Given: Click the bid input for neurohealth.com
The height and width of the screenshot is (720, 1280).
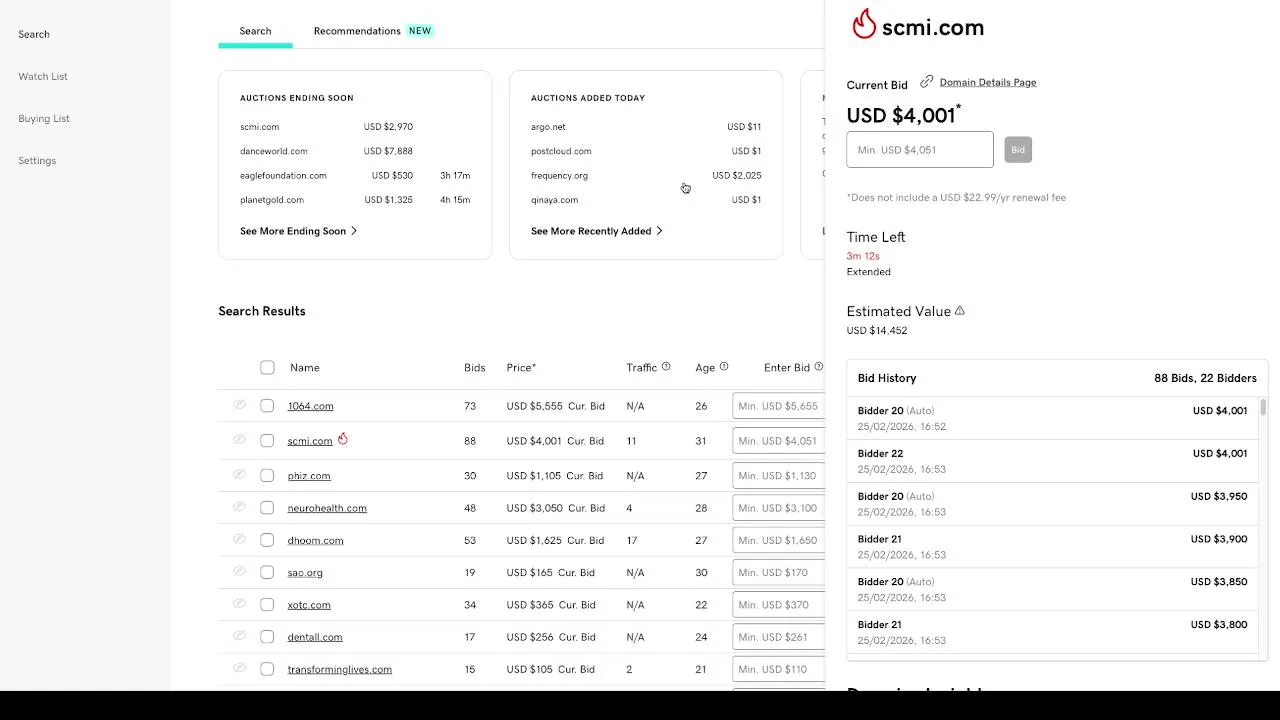Looking at the screenshot, I should pos(779,508).
